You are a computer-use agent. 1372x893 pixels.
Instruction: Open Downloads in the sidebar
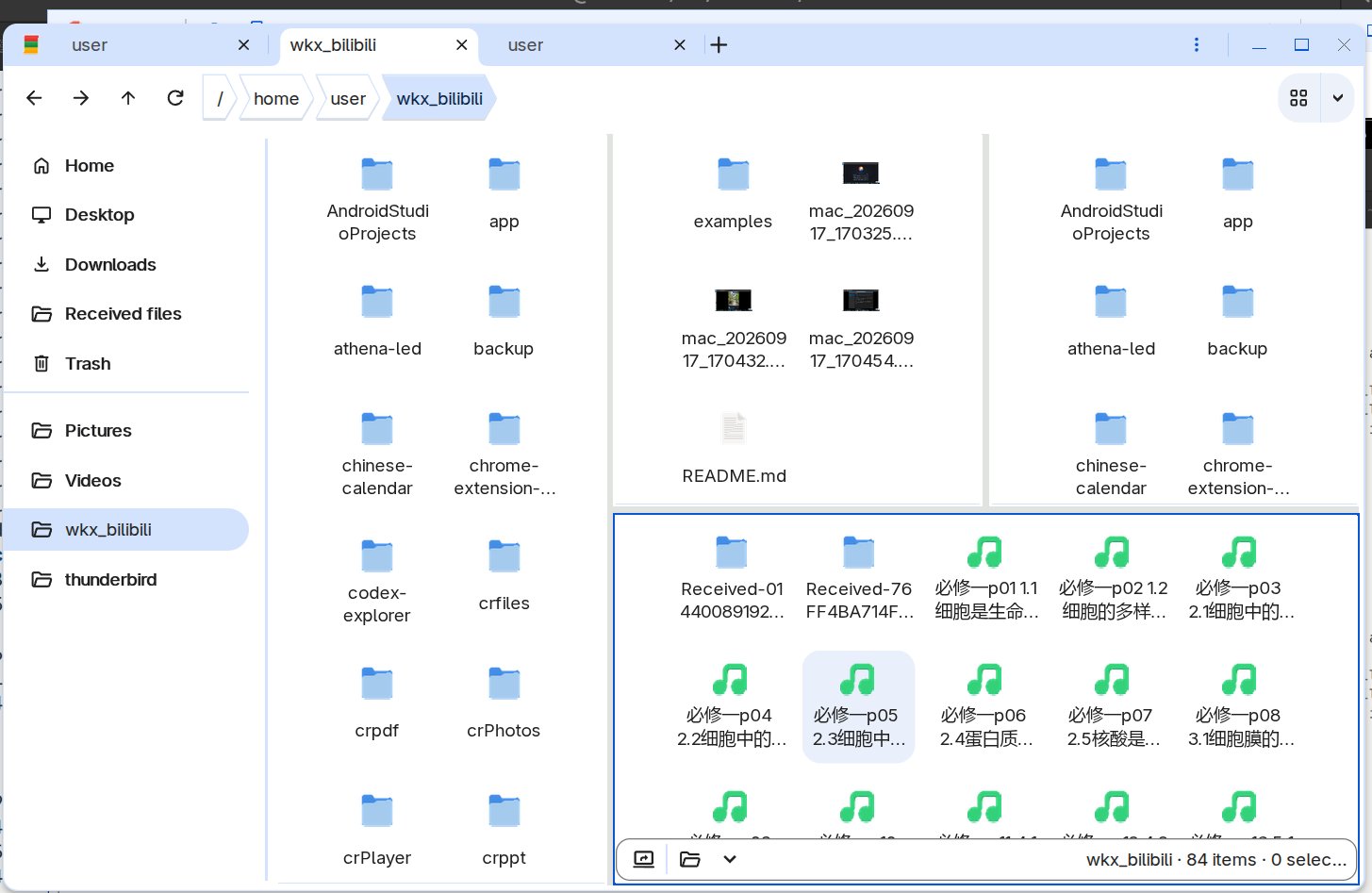(126, 265)
